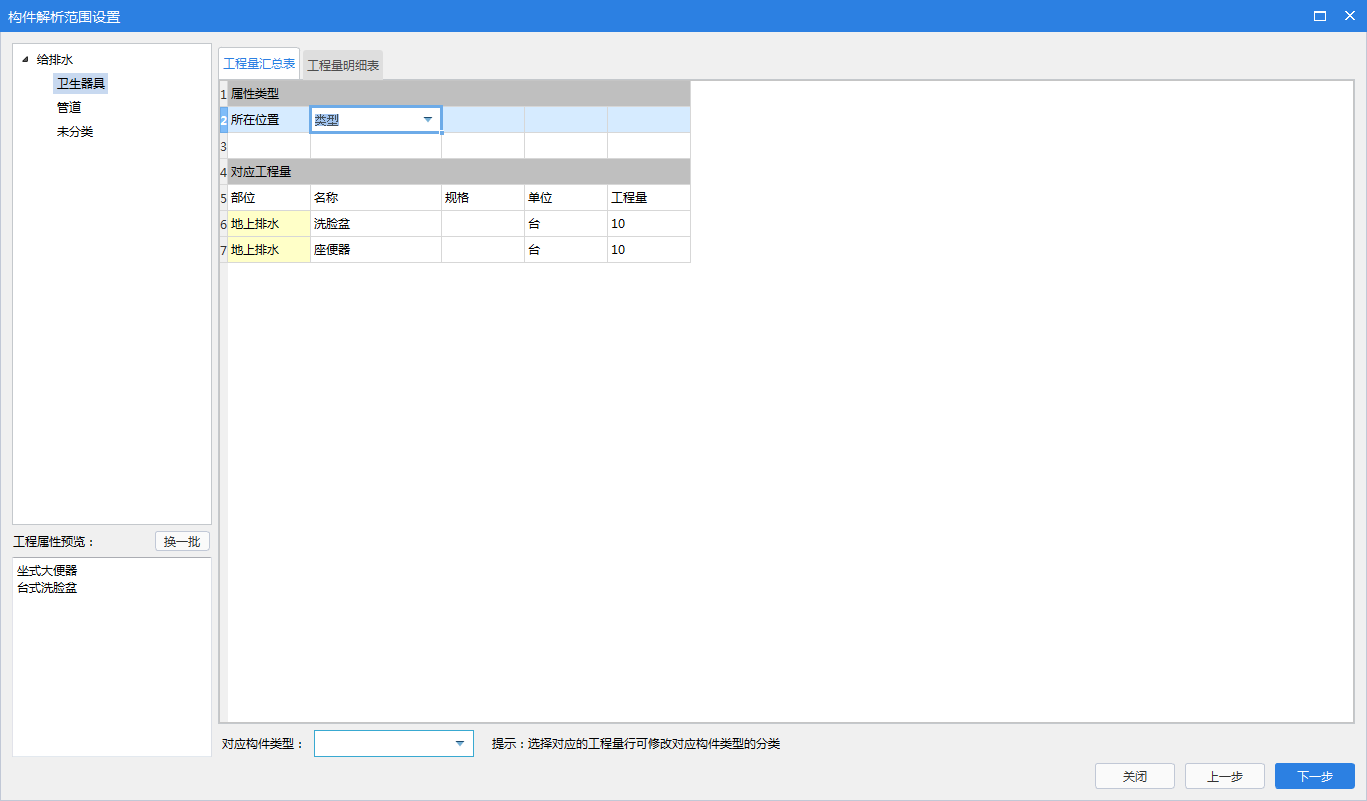
Task: Open the 类型 dropdown arrow
Action: (428, 120)
